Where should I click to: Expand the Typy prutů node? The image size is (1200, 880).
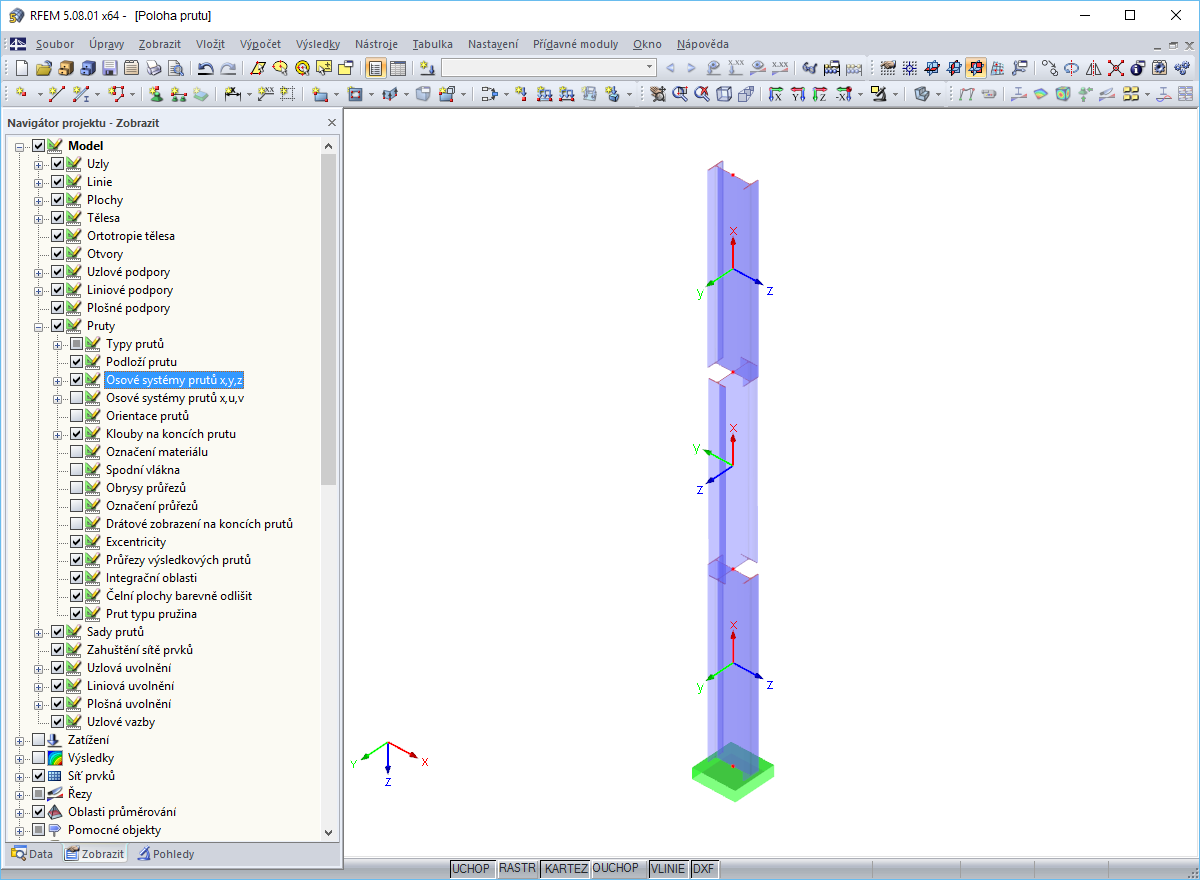click(58, 344)
